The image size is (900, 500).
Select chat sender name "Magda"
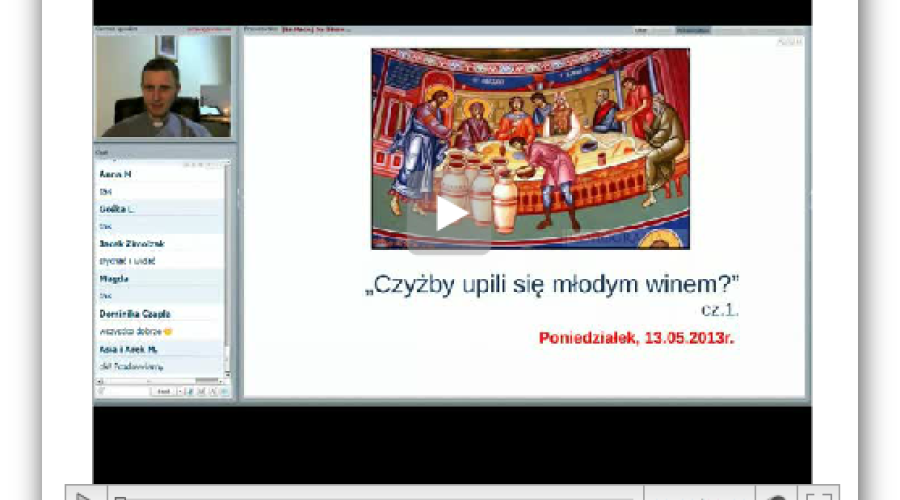[114, 278]
